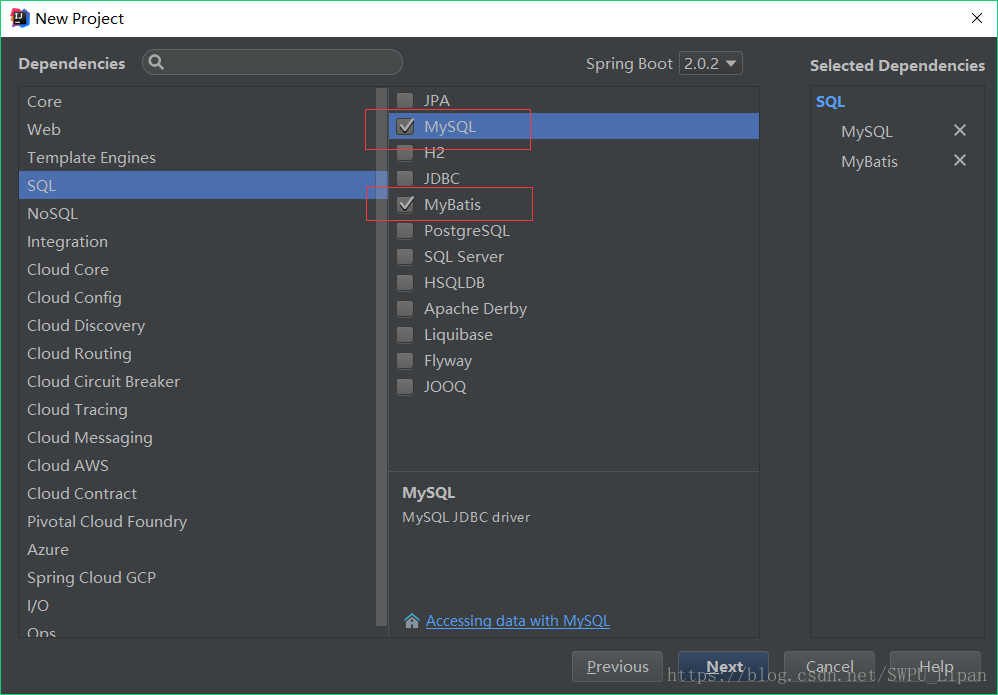Uncheck the MyBatis checkbox
Viewport: 998px width, 695px height.
pos(405,204)
